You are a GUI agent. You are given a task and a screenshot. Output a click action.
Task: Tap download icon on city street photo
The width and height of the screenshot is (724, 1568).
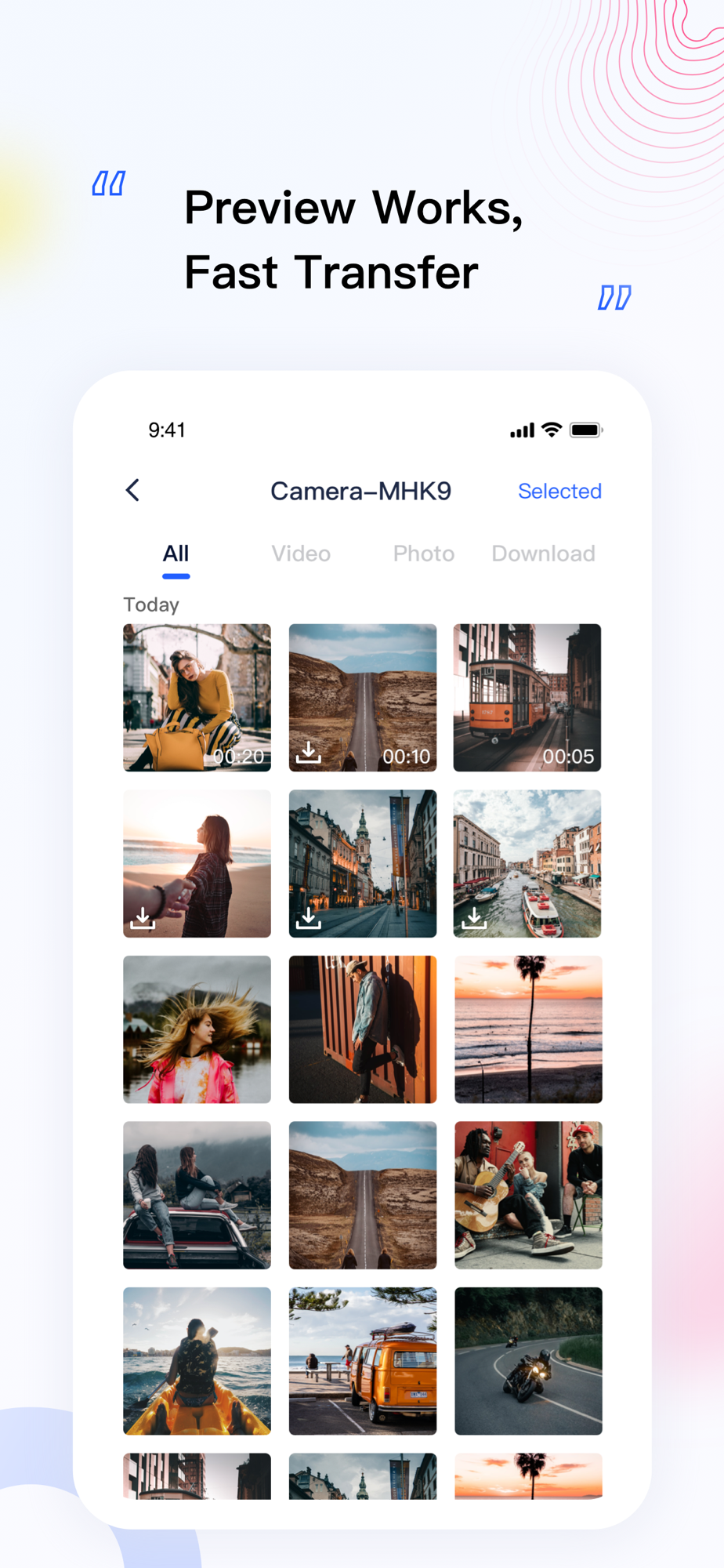point(309,918)
